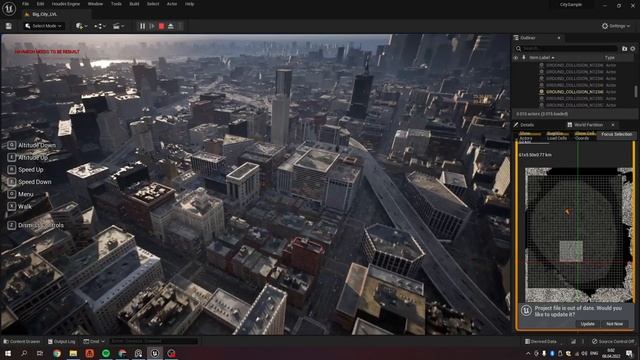Open the Derived Data menu
The image size is (640, 360).
coord(541,342)
